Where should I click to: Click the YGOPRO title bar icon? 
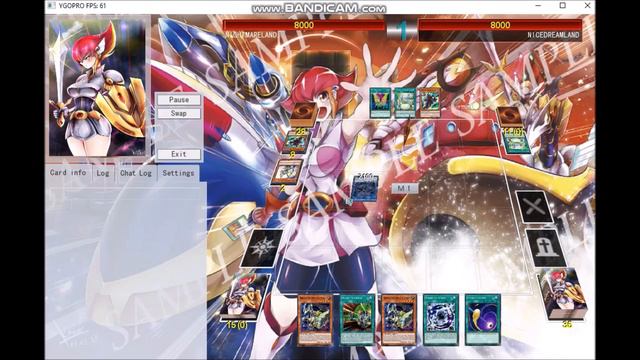(x=51, y=6)
